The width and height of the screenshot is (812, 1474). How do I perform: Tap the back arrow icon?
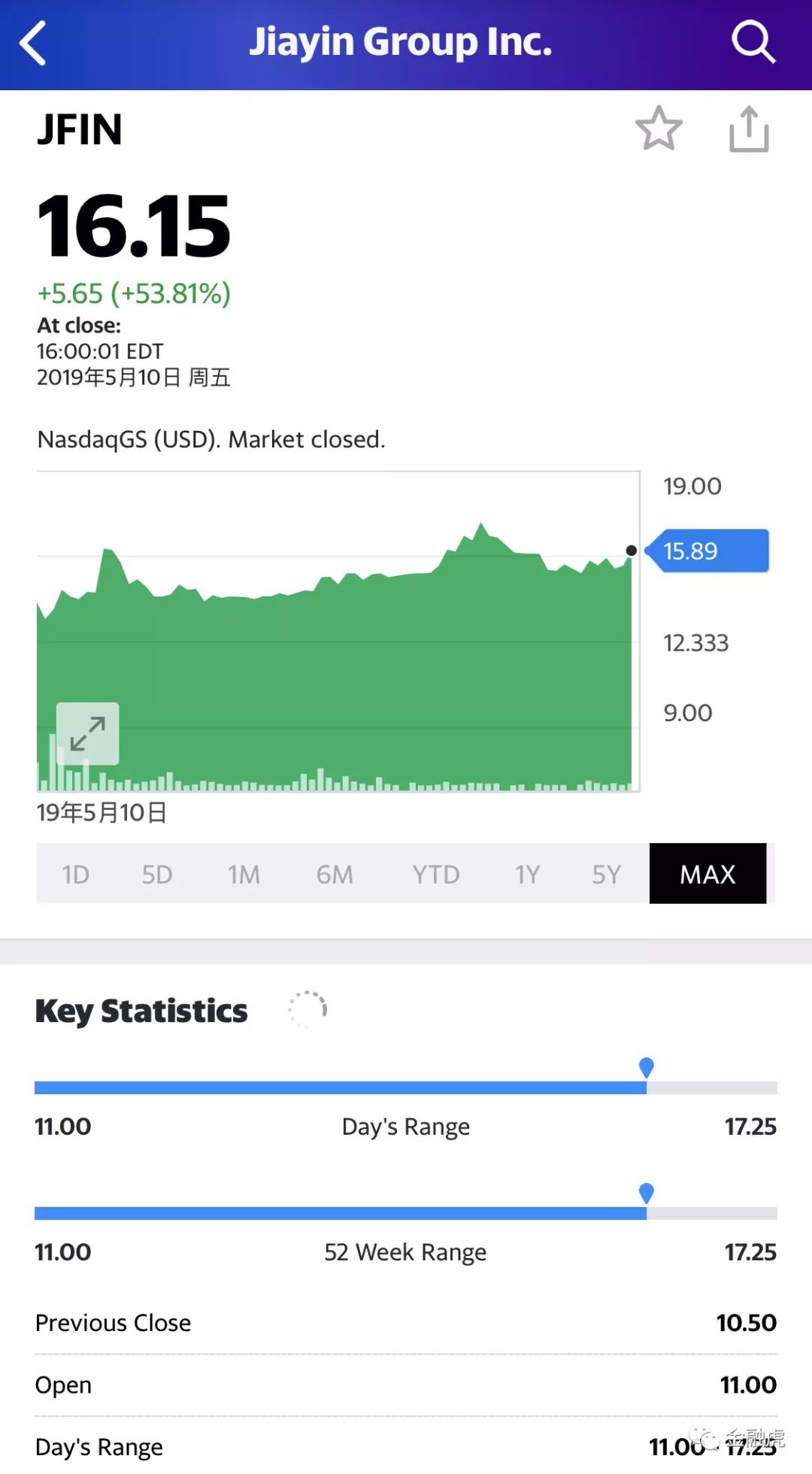click(33, 44)
